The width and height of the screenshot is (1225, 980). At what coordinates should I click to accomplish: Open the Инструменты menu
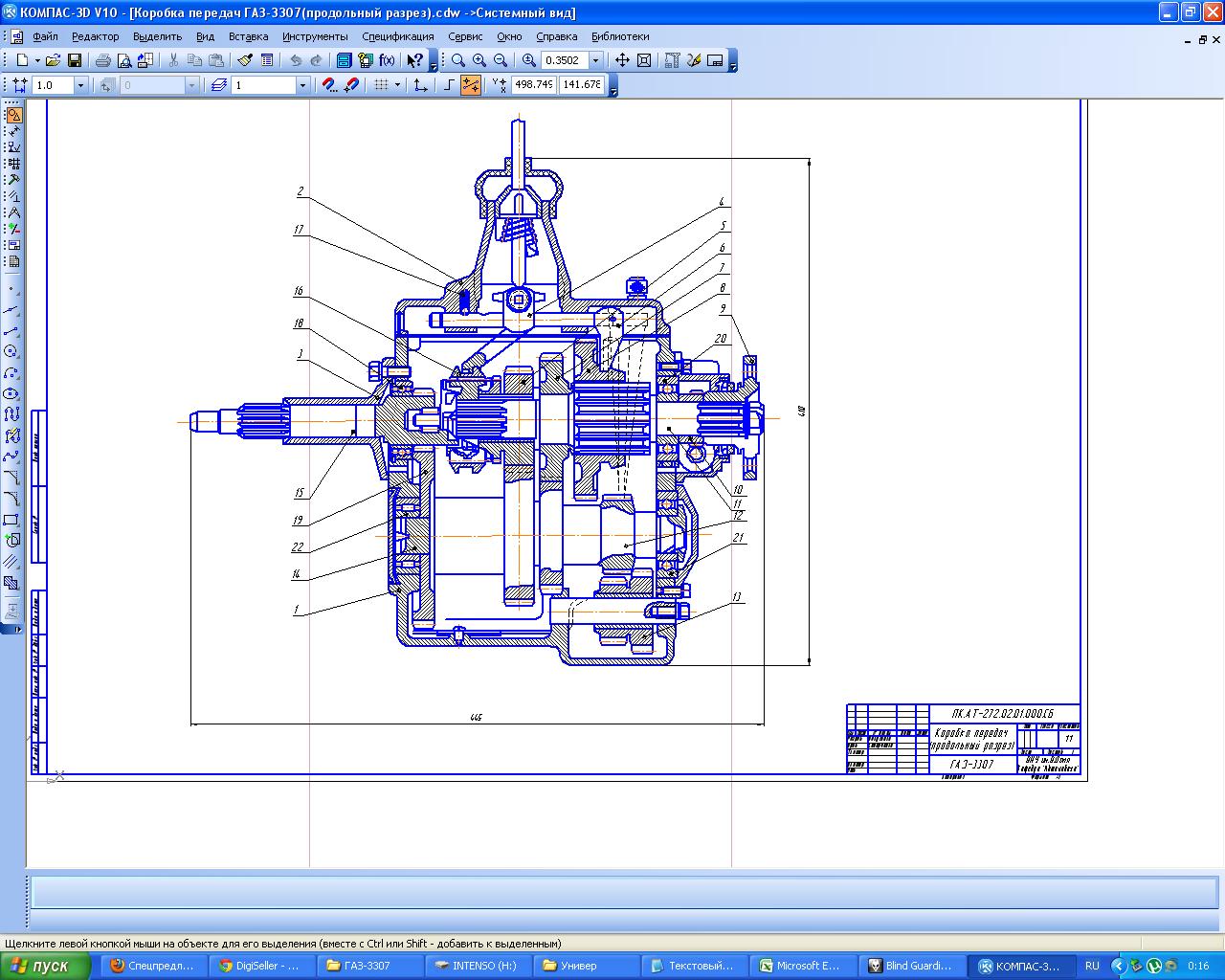pos(315,36)
